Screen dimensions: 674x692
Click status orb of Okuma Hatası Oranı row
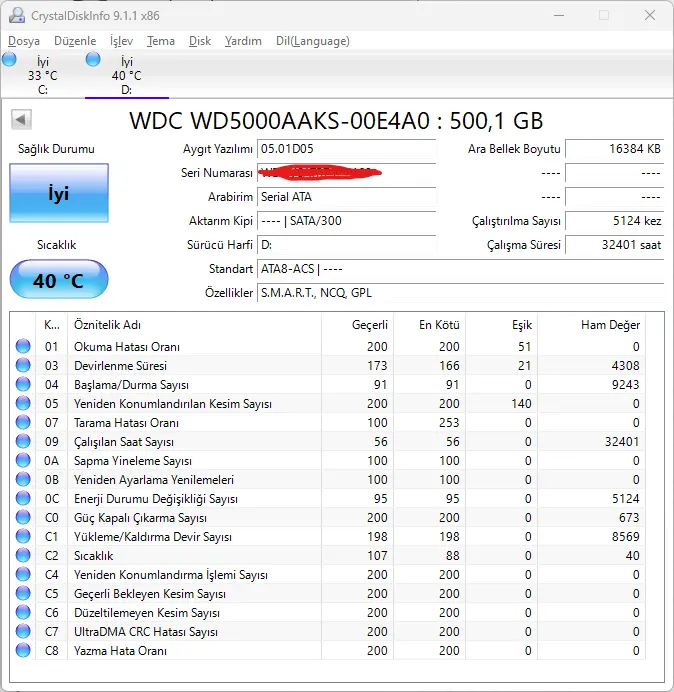point(23,346)
